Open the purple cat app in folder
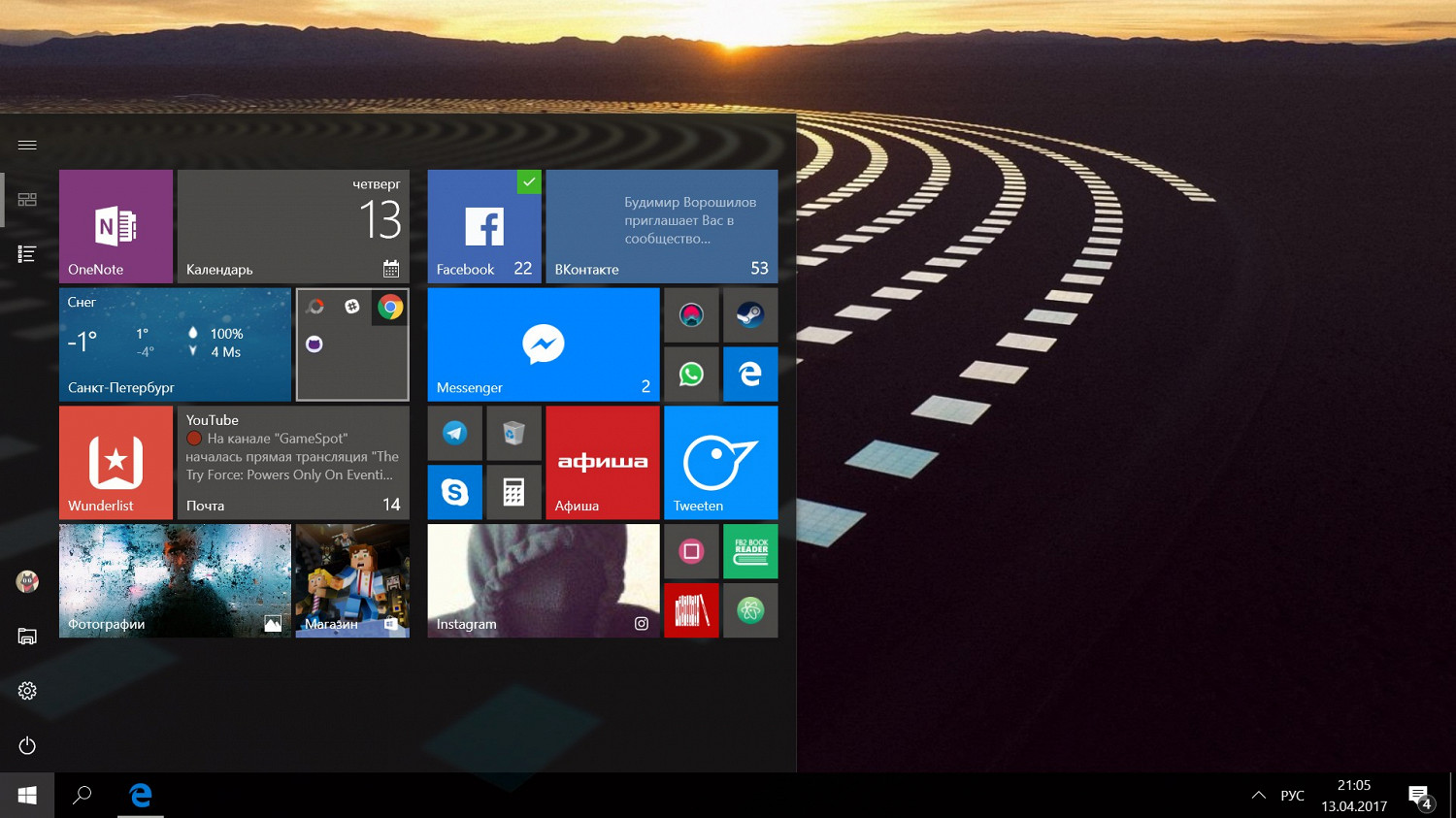The height and width of the screenshot is (818, 1456). point(314,344)
